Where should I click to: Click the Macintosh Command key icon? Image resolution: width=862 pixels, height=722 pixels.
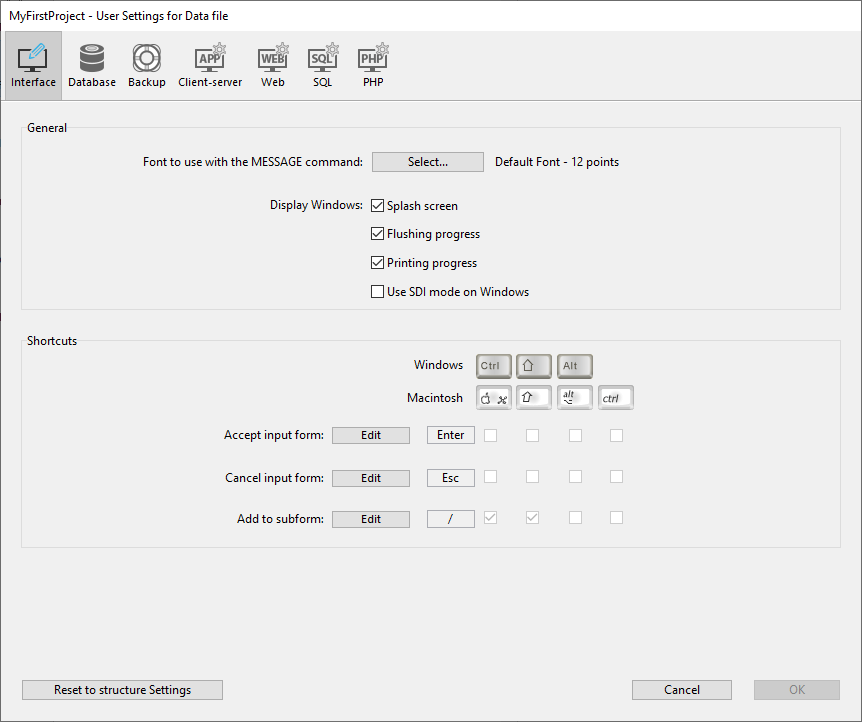[x=494, y=398]
